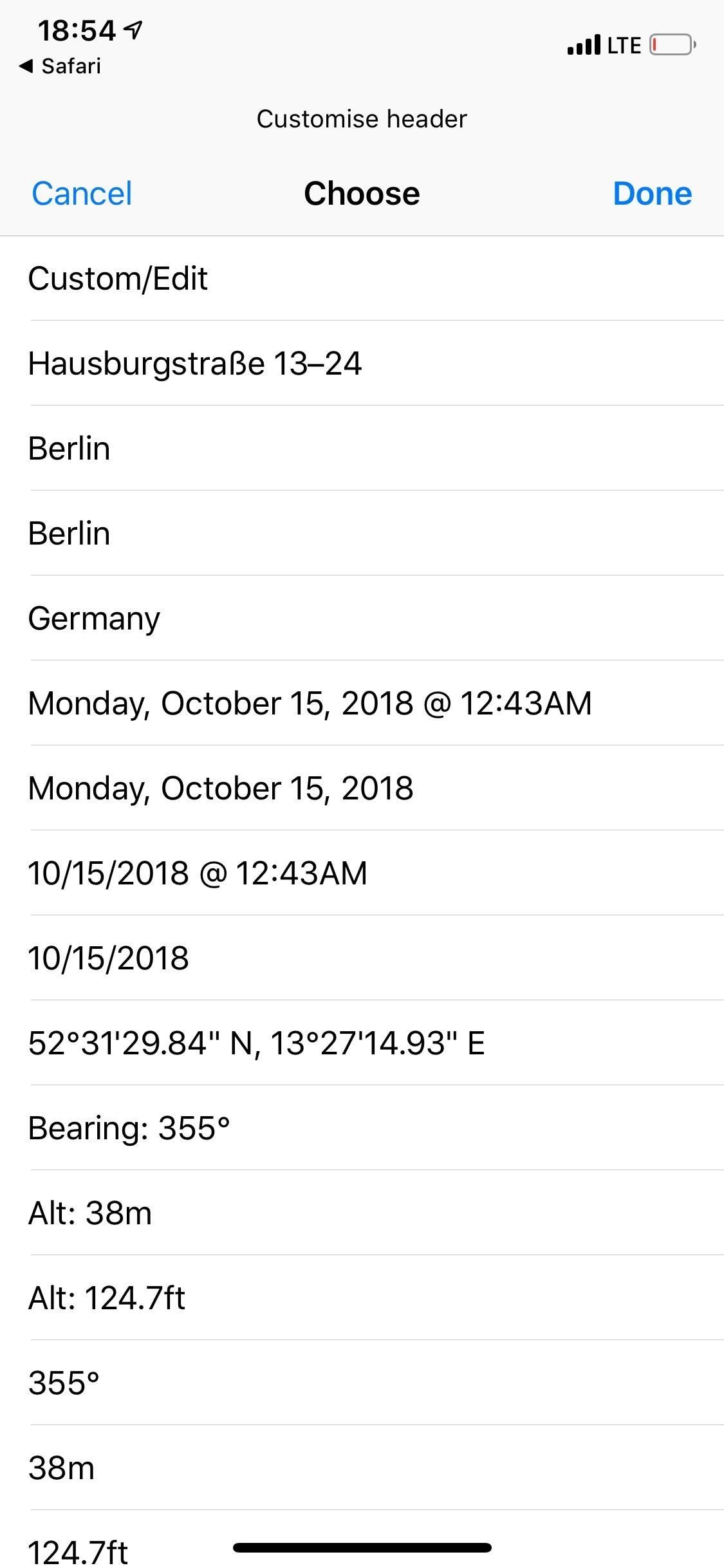Cancel the header selection
This screenshot has width=724, height=1568.
82,194
